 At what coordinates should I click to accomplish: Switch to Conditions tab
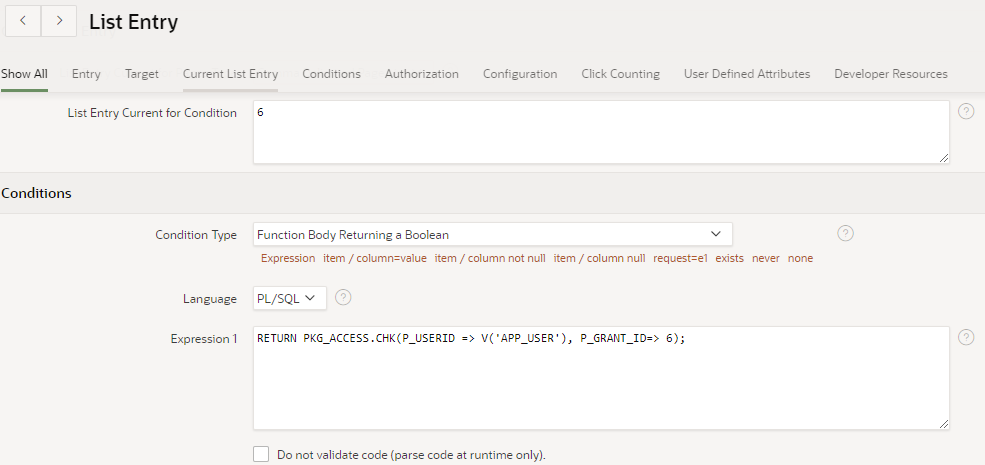coord(332,74)
